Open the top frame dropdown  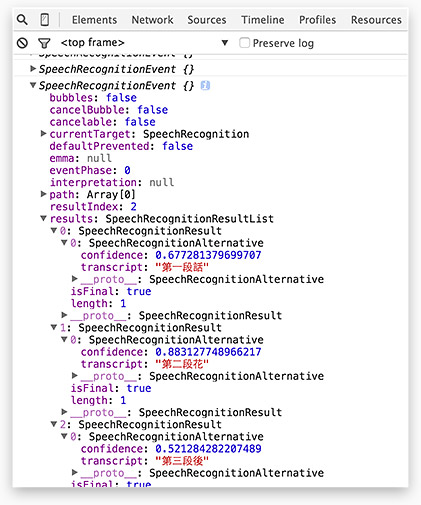coord(144,43)
